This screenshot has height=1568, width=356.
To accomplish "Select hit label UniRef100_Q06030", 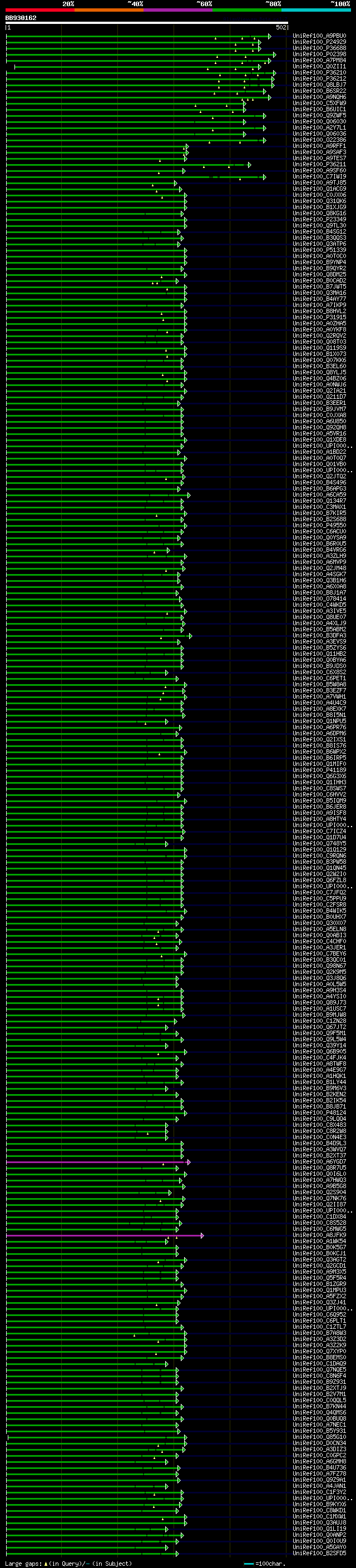I will tap(319, 121).
